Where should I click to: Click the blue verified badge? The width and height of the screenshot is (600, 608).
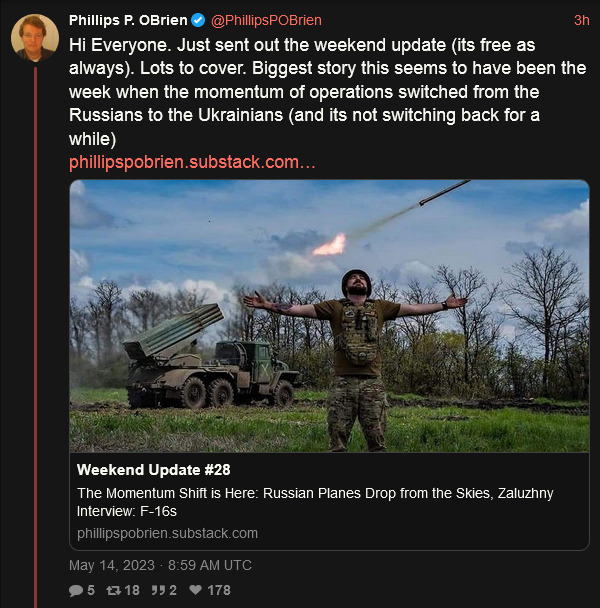[x=199, y=20]
